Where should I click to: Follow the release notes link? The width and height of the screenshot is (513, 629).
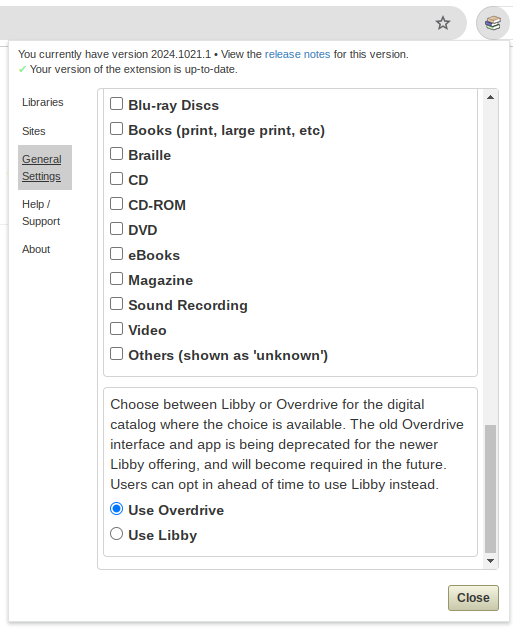click(x=297, y=54)
